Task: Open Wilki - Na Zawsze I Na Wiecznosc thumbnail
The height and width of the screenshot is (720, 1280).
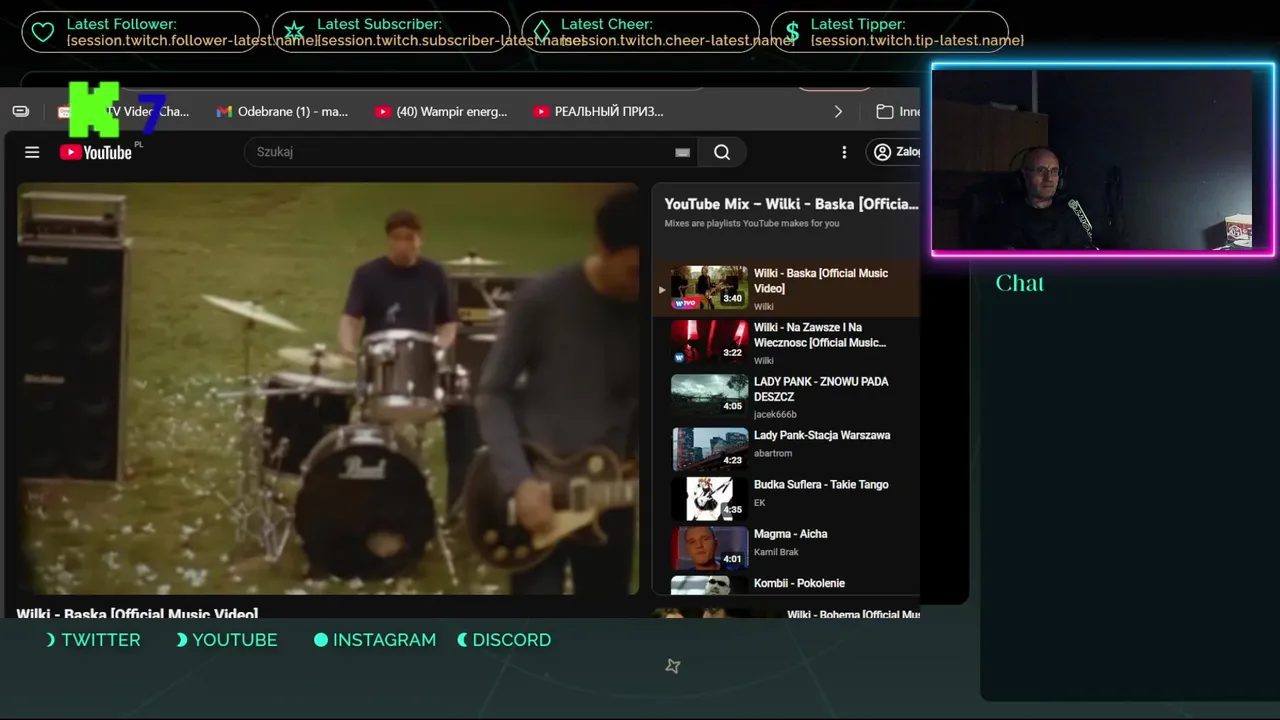Action: tap(709, 342)
